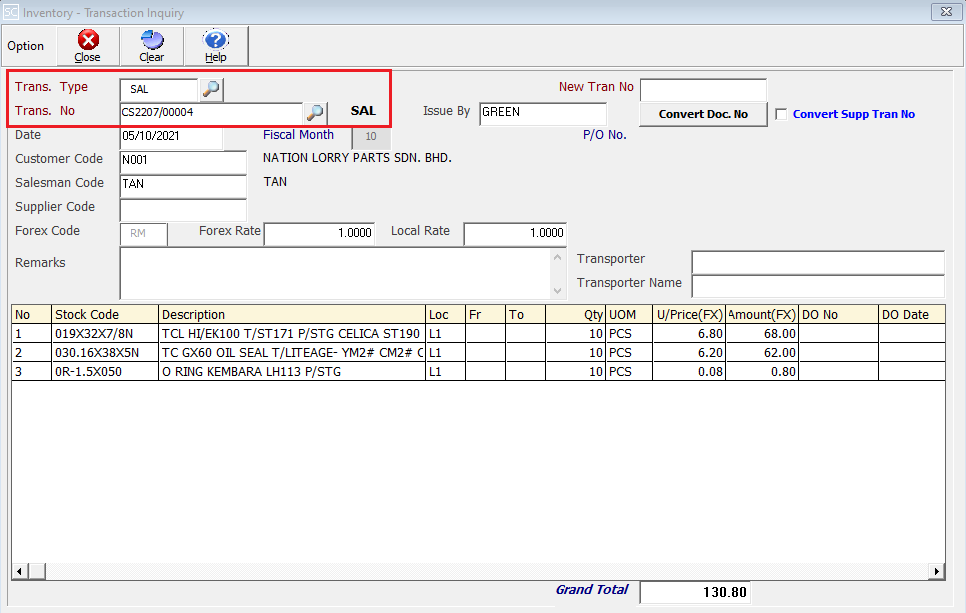
Task: Click the Forex Code field RM
Action: click(x=144, y=233)
